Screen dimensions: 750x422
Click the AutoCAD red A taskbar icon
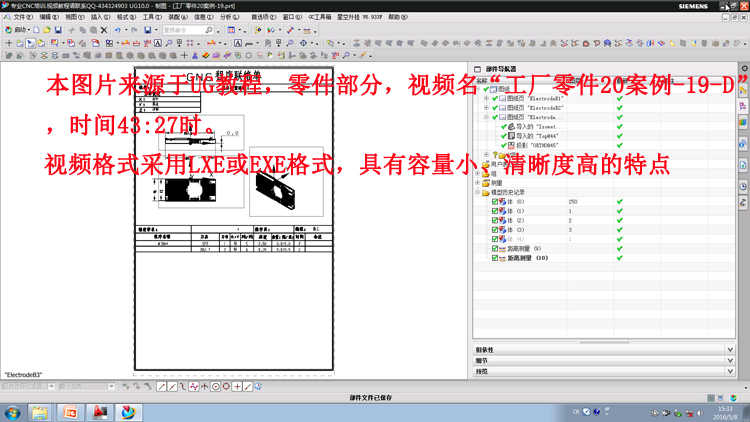[x=99, y=412]
